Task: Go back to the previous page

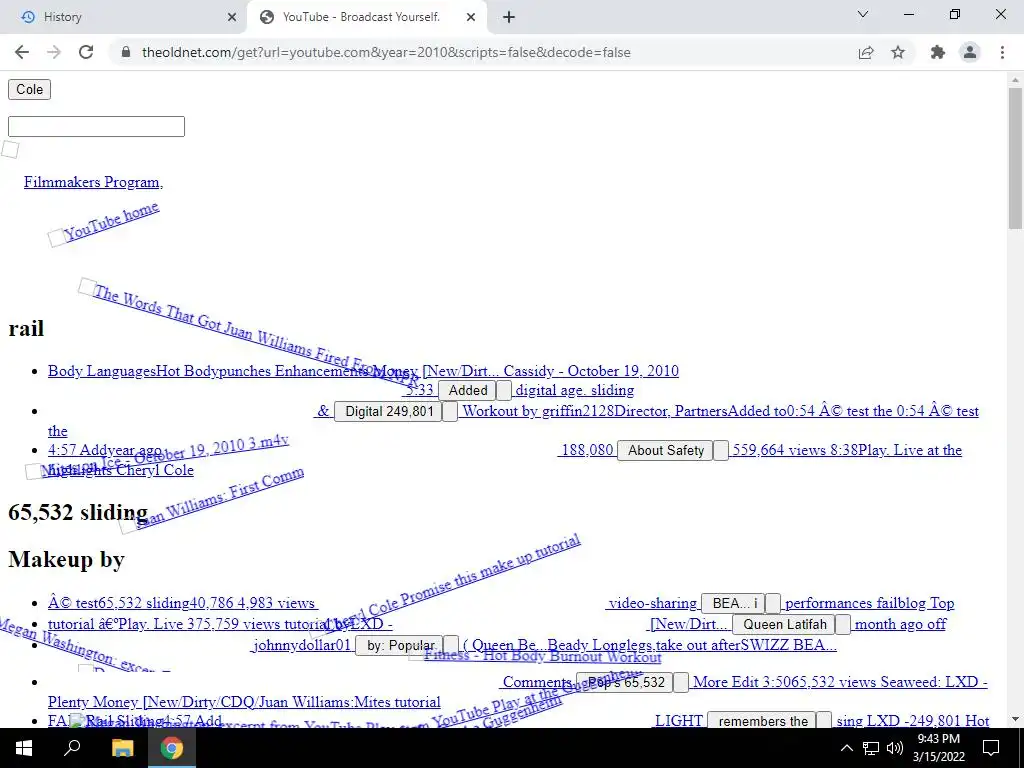Action: coord(22,52)
